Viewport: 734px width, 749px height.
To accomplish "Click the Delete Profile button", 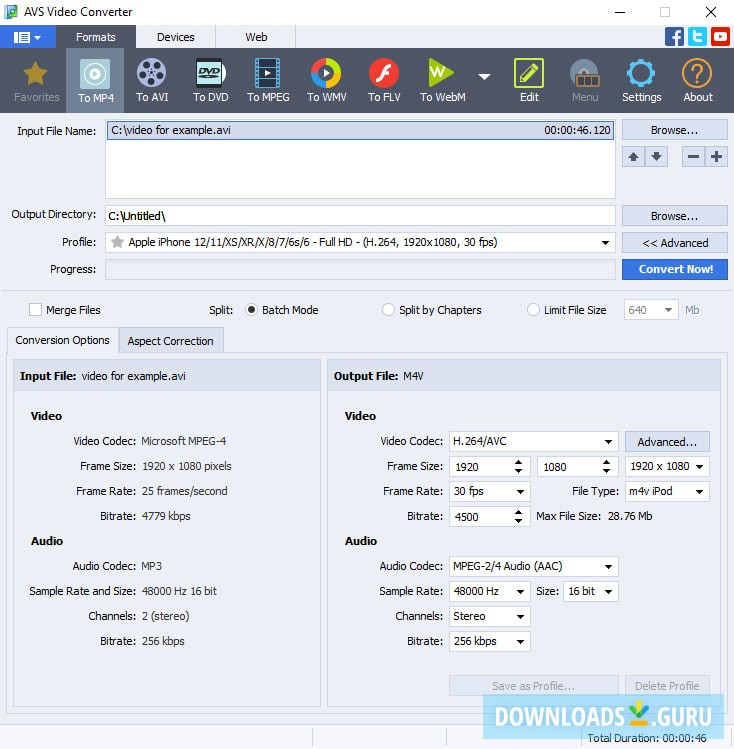I will tap(667, 686).
